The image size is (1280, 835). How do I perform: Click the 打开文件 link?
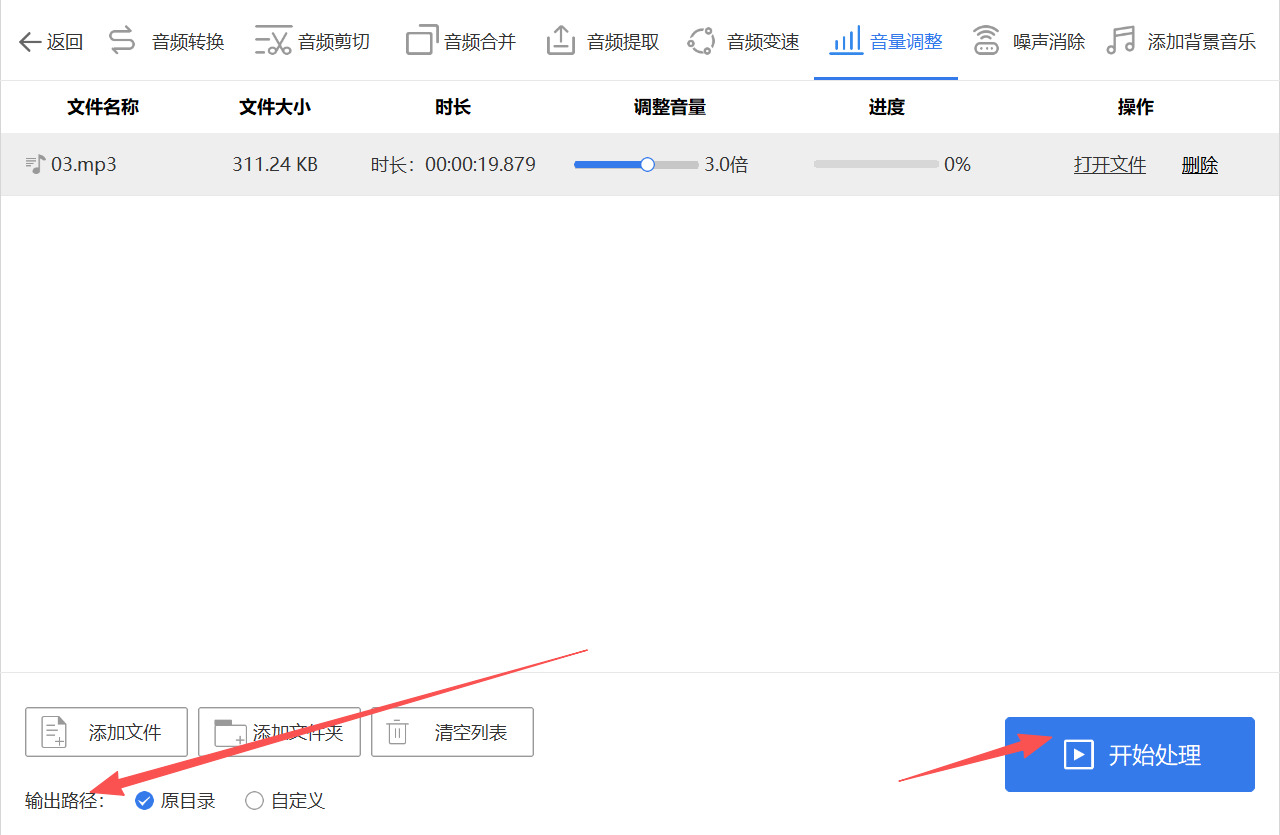click(1110, 165)
